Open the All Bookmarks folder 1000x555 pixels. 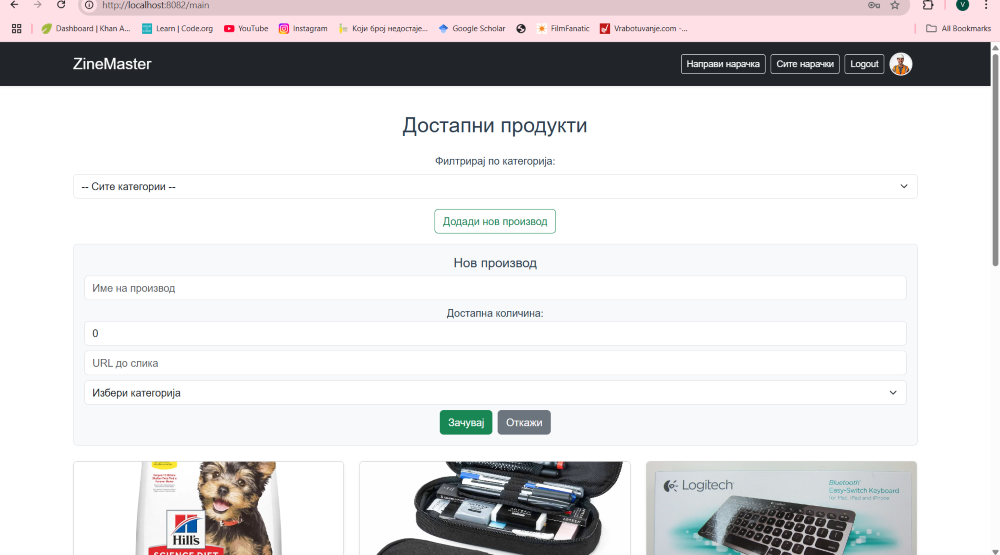[x=958, y=28]
